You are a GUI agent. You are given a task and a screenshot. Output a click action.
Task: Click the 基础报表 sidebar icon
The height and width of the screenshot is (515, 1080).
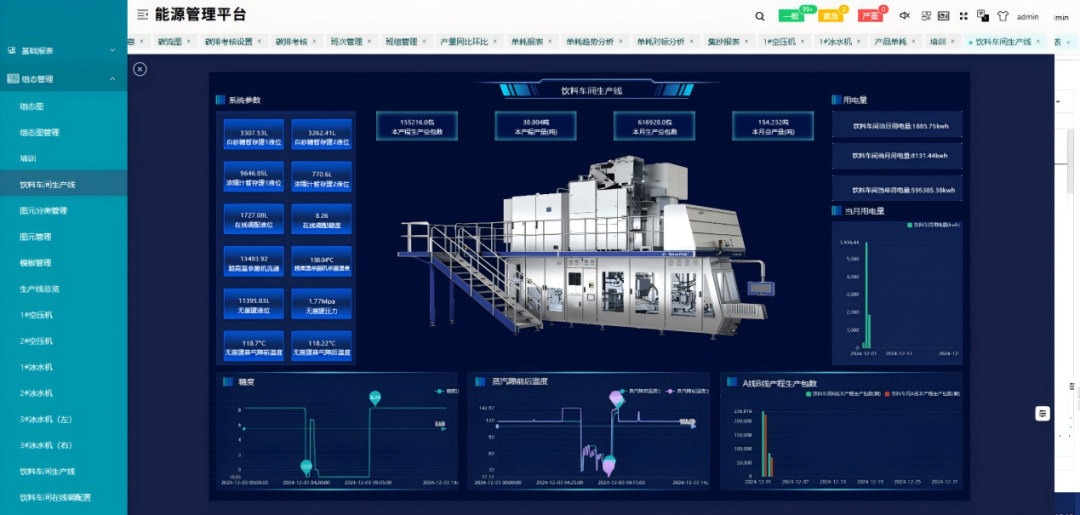(11, 50)
